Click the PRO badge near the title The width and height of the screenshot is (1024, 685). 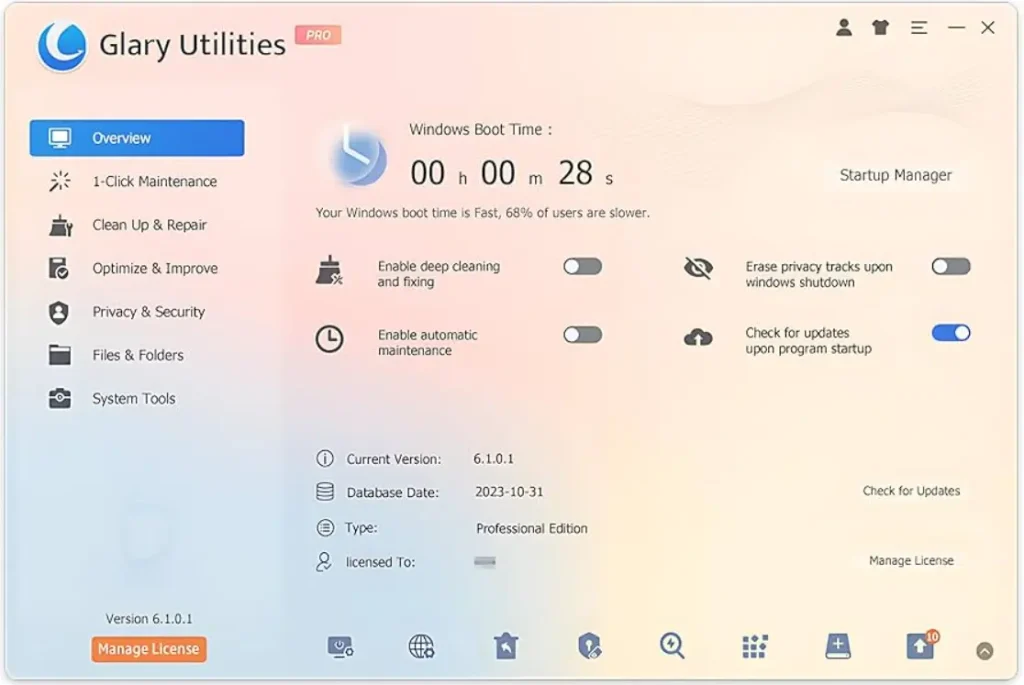(318, 35)
